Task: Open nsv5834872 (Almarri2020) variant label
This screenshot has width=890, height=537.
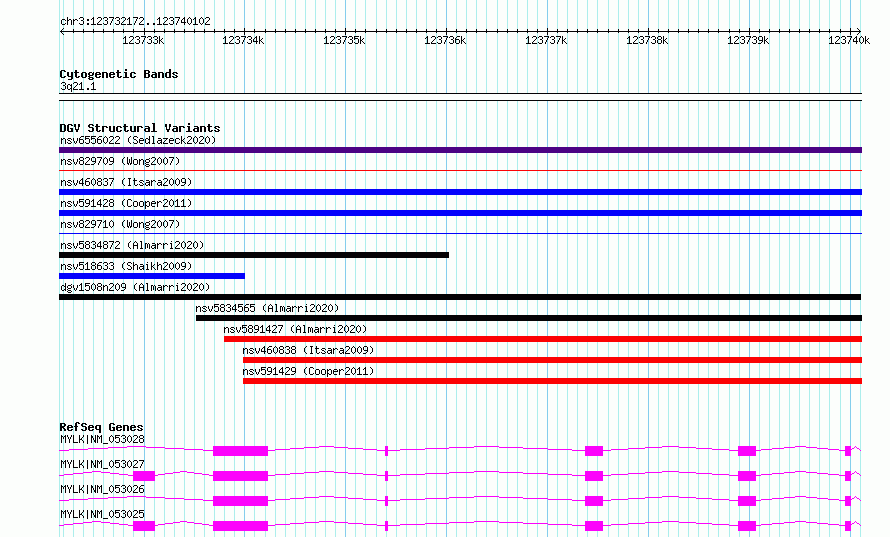Action: point(132,245)
